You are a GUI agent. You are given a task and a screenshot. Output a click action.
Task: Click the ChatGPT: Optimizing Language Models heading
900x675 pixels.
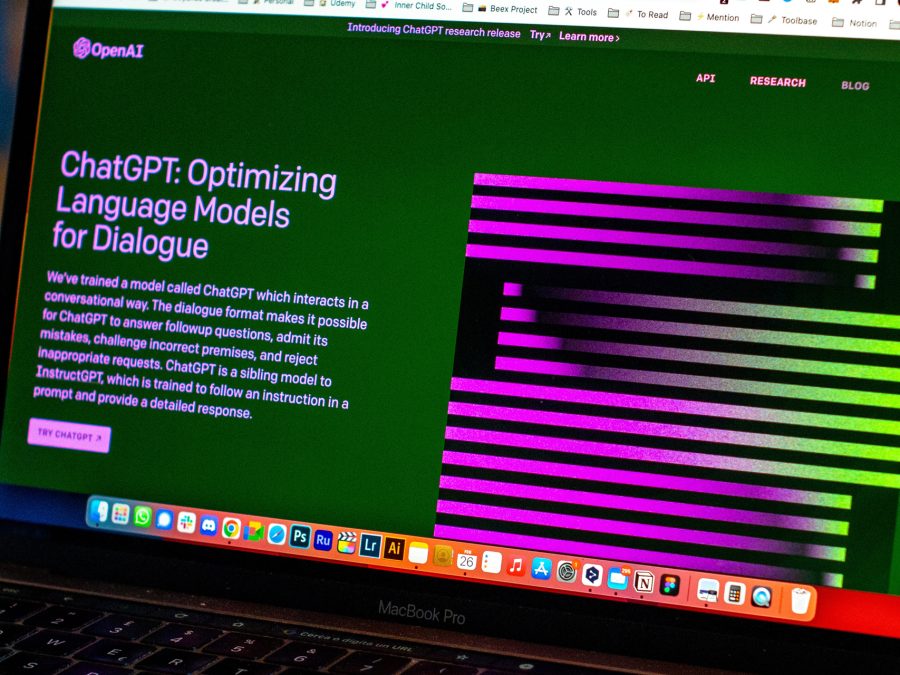click(x=195, y=204)
